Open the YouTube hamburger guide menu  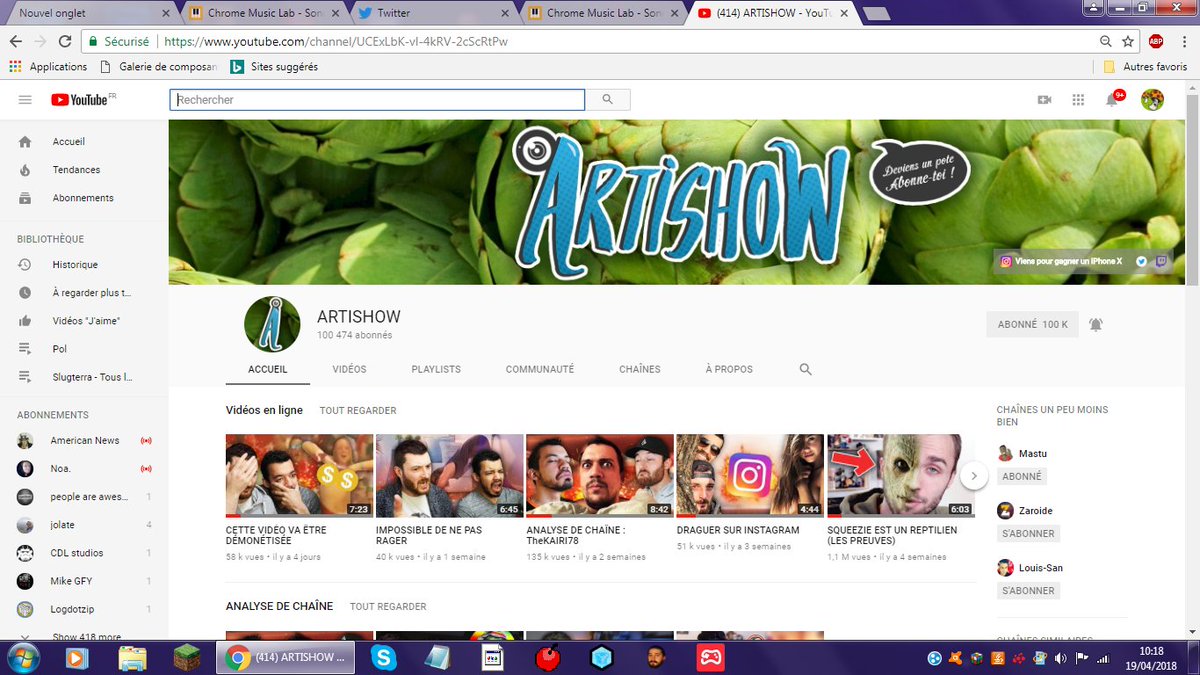(25, 100)
